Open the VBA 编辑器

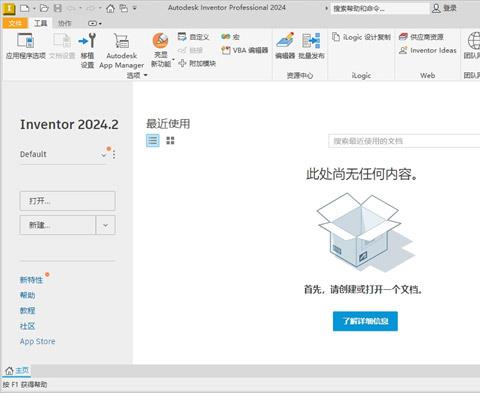coord(244,50)
